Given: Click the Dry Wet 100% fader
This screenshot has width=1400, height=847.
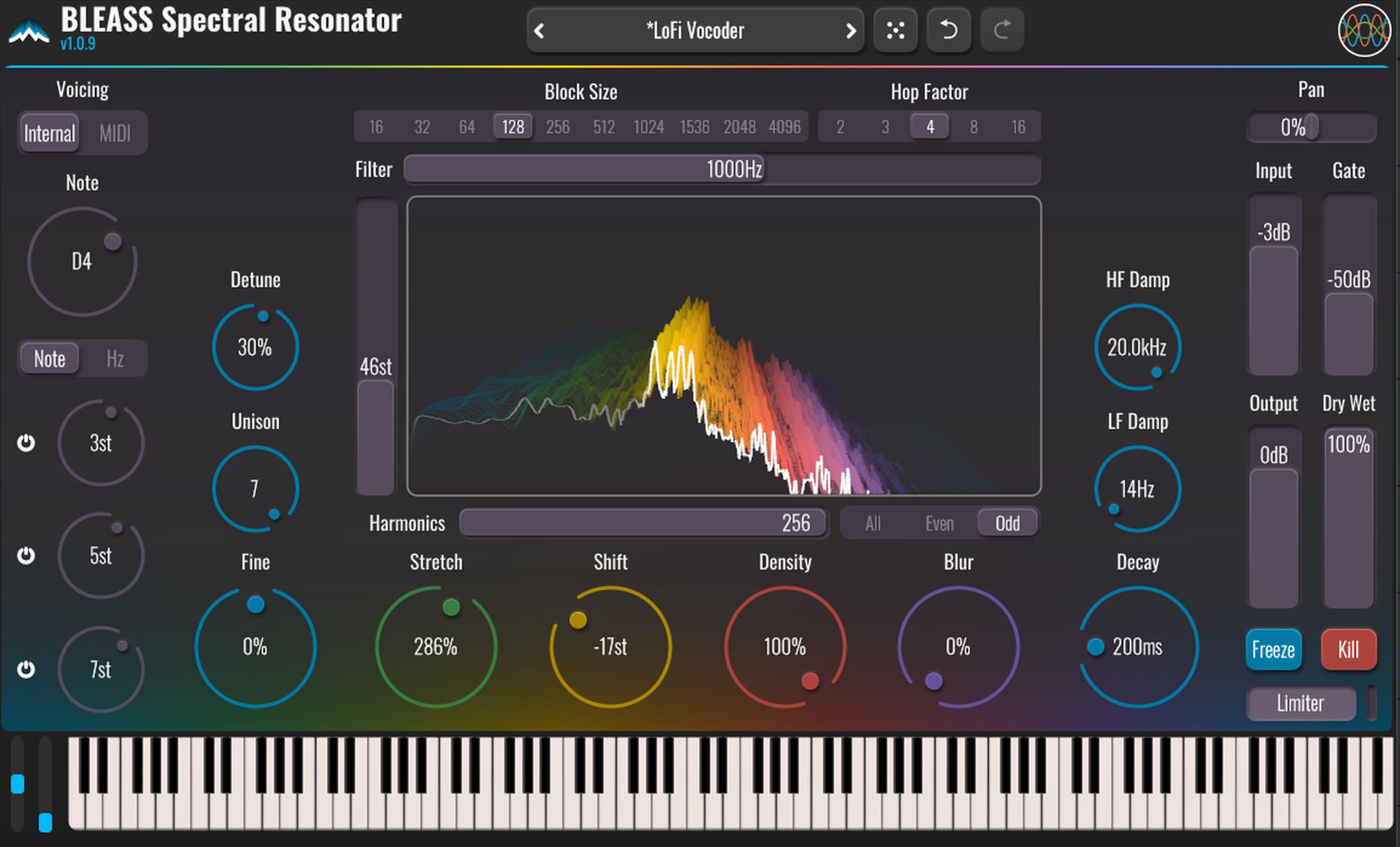Looking at the screenshot, I should (x=1349, y=518).
